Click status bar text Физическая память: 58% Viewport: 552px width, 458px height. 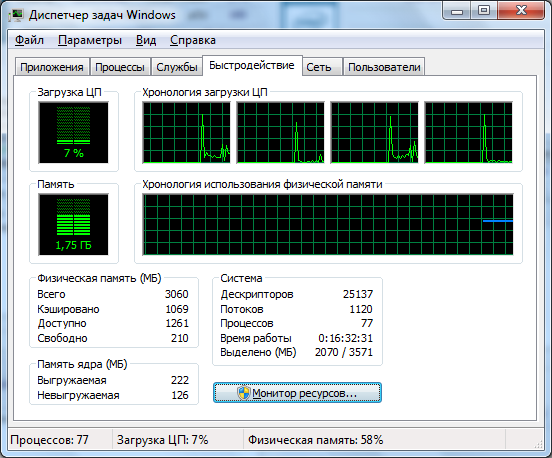click(315, 440)
